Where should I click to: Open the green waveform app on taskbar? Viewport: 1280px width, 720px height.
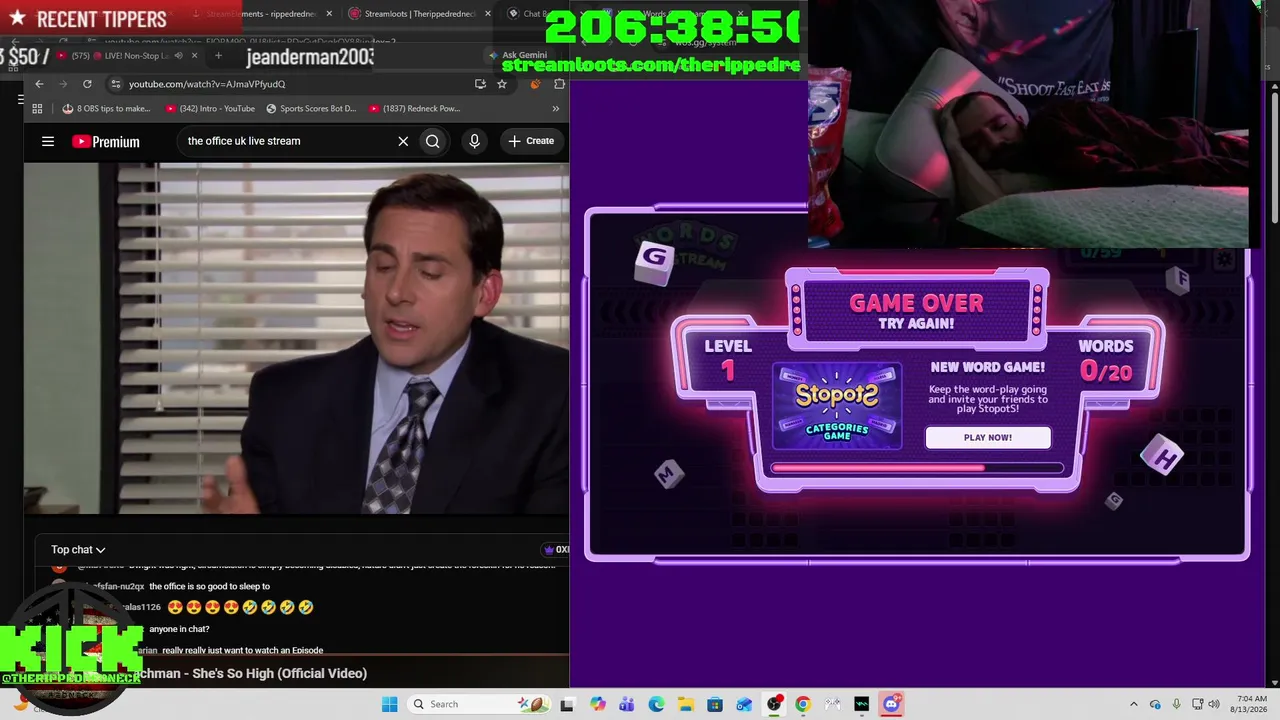coord(862,704)
